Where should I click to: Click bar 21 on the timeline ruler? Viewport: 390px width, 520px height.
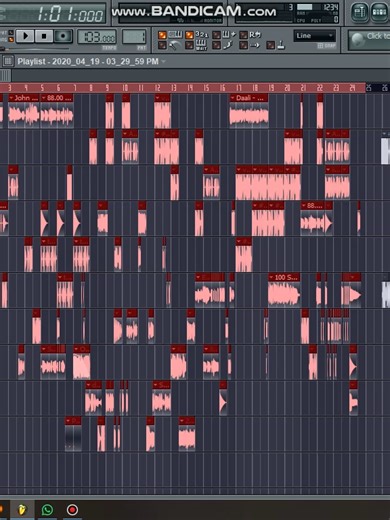point(303,88)
